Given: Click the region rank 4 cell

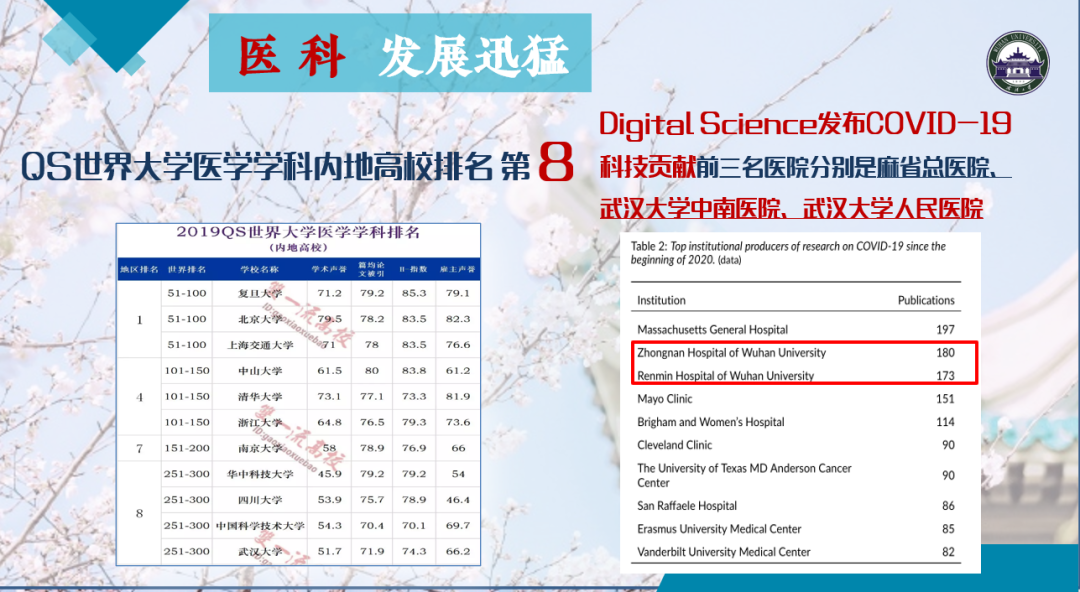Looking at the screenshot, I should tap(139, 397).
